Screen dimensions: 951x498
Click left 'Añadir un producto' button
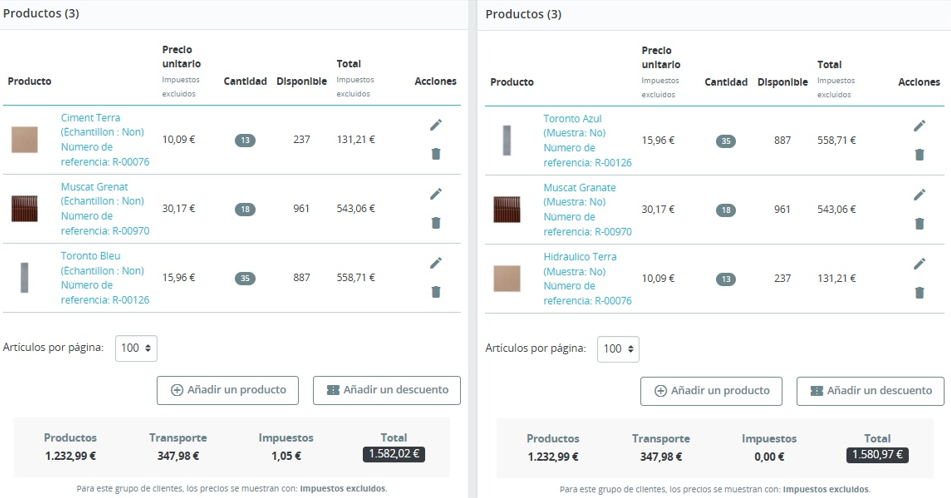click(x=228, y=390)
